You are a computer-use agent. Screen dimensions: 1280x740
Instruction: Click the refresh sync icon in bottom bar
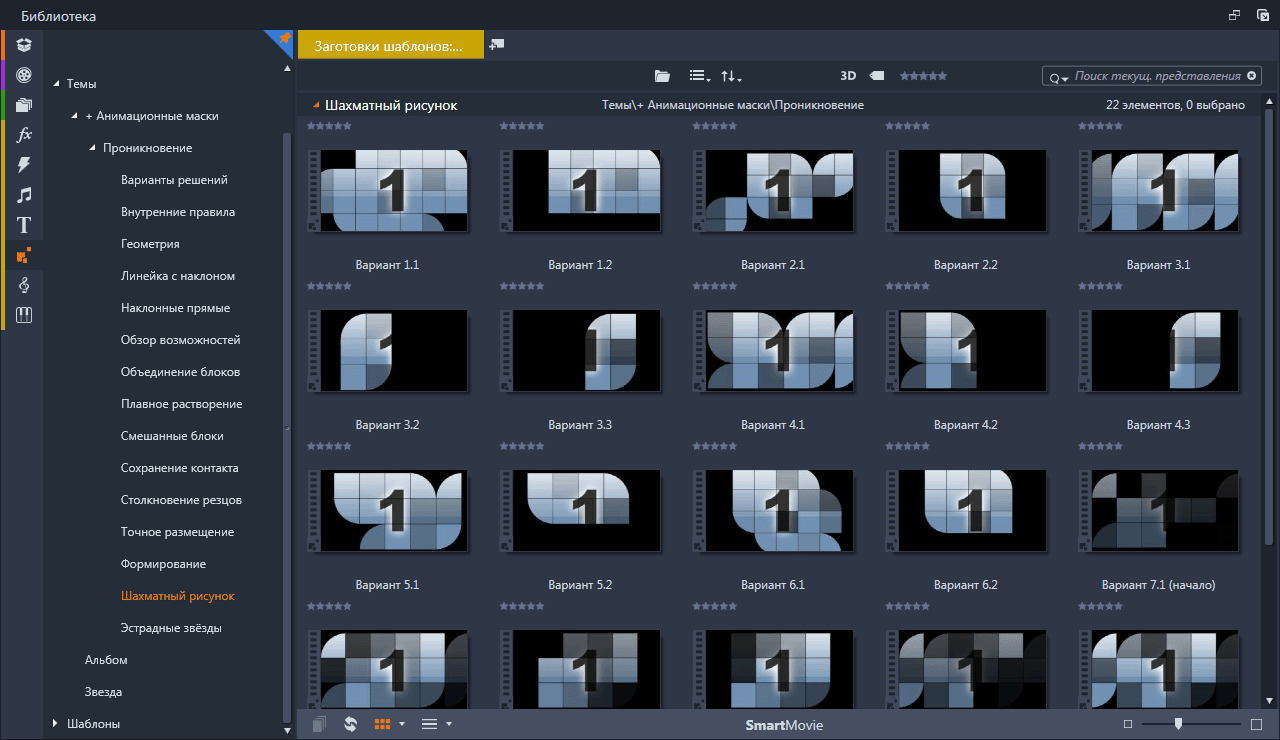click(350, 724)
